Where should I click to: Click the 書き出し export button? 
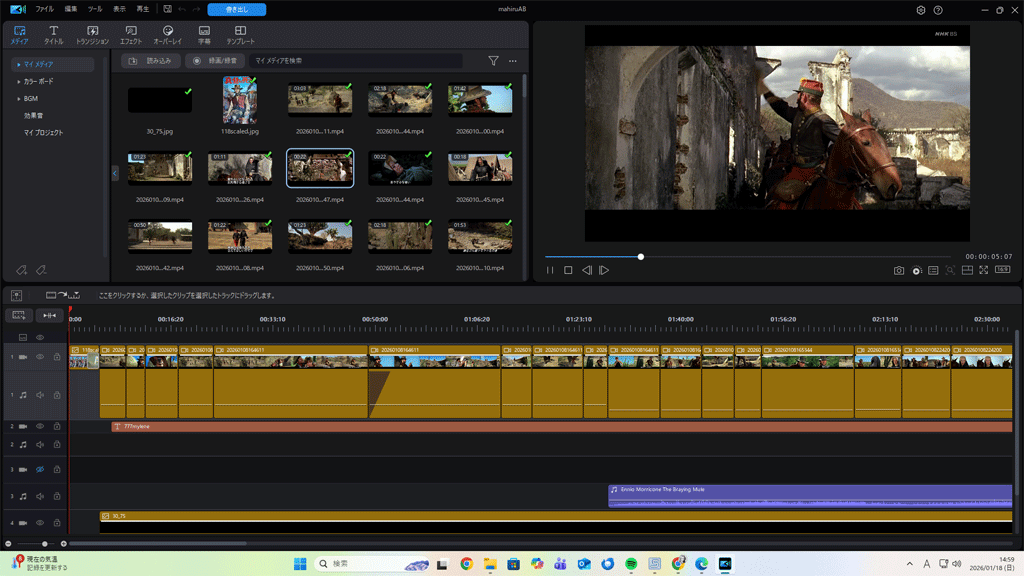click(236, 9)
